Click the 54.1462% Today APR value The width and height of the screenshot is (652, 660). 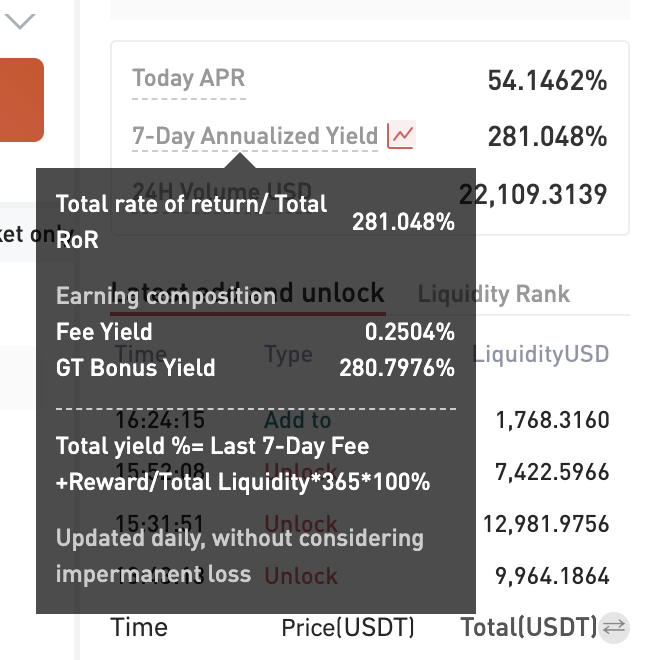click(x=547, y=81)
